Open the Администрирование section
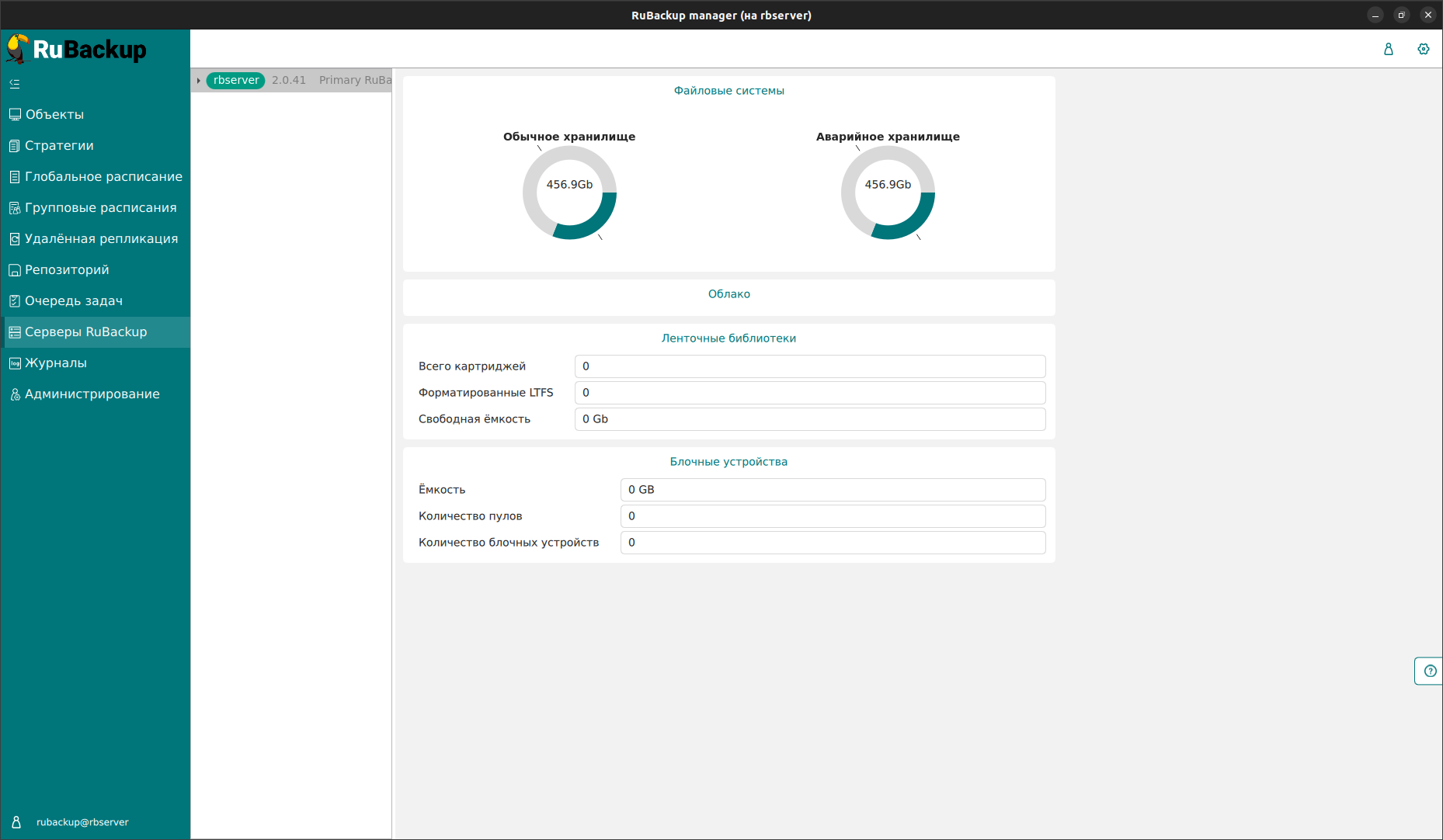 pos(92,394)
